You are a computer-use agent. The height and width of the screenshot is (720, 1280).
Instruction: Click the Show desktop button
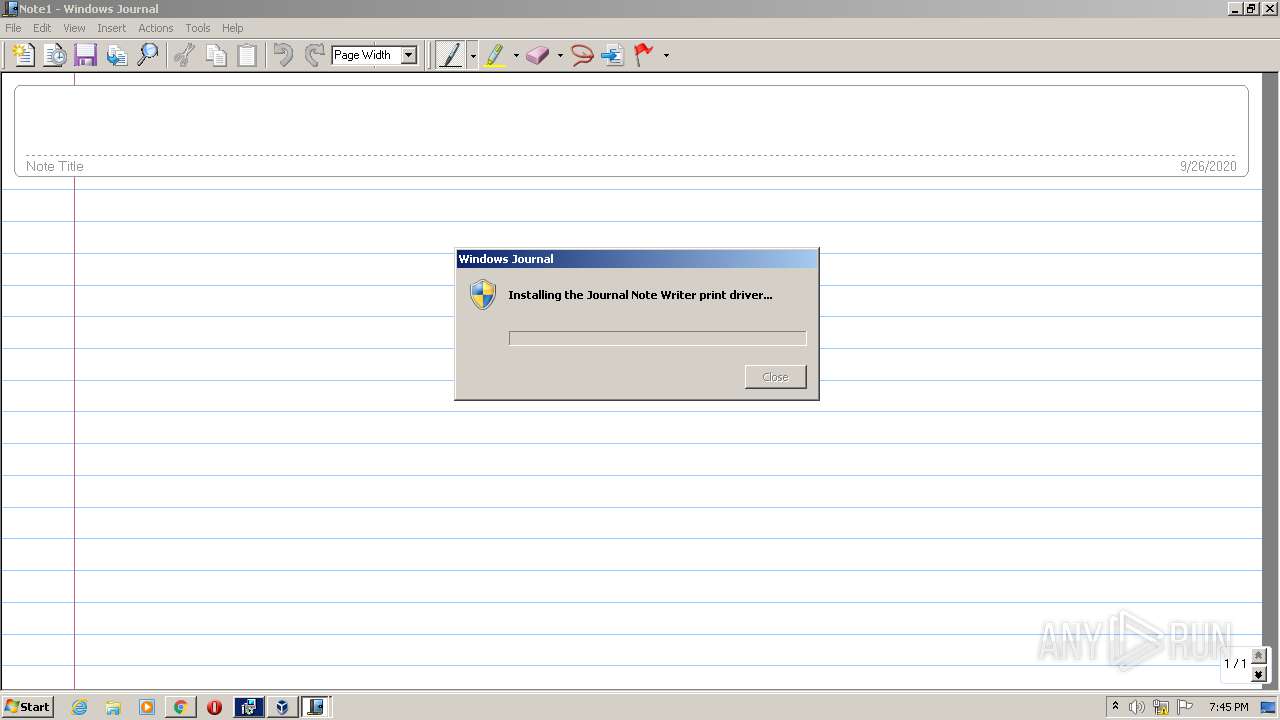pyautogui.click(x=1268, y=707)
